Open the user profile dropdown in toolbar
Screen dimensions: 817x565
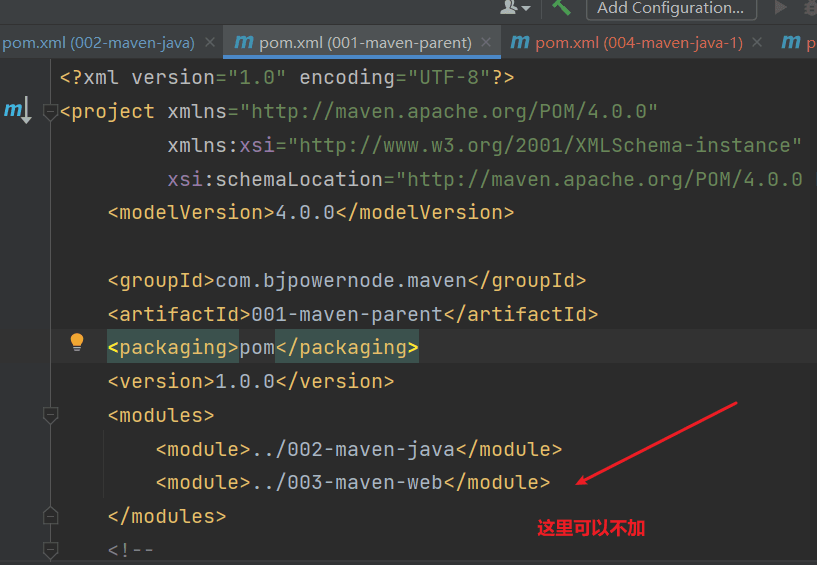tap(515, 7)
